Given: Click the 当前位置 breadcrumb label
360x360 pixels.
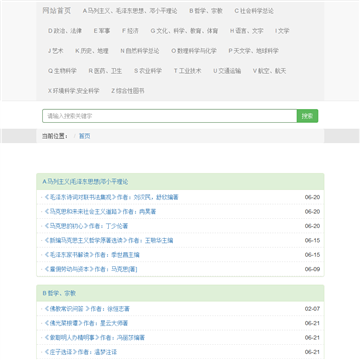Looking at the screenshot, I should tap(55, 136).
